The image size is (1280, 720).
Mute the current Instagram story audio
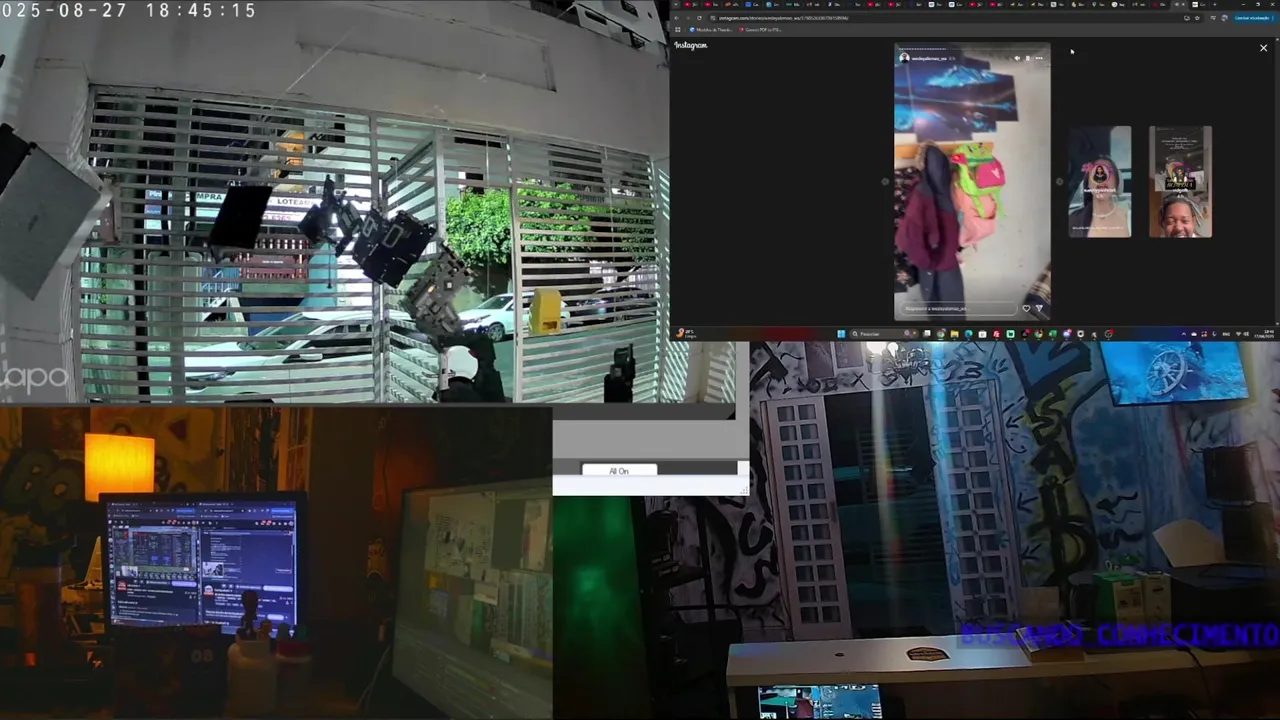coord(1017,58)
